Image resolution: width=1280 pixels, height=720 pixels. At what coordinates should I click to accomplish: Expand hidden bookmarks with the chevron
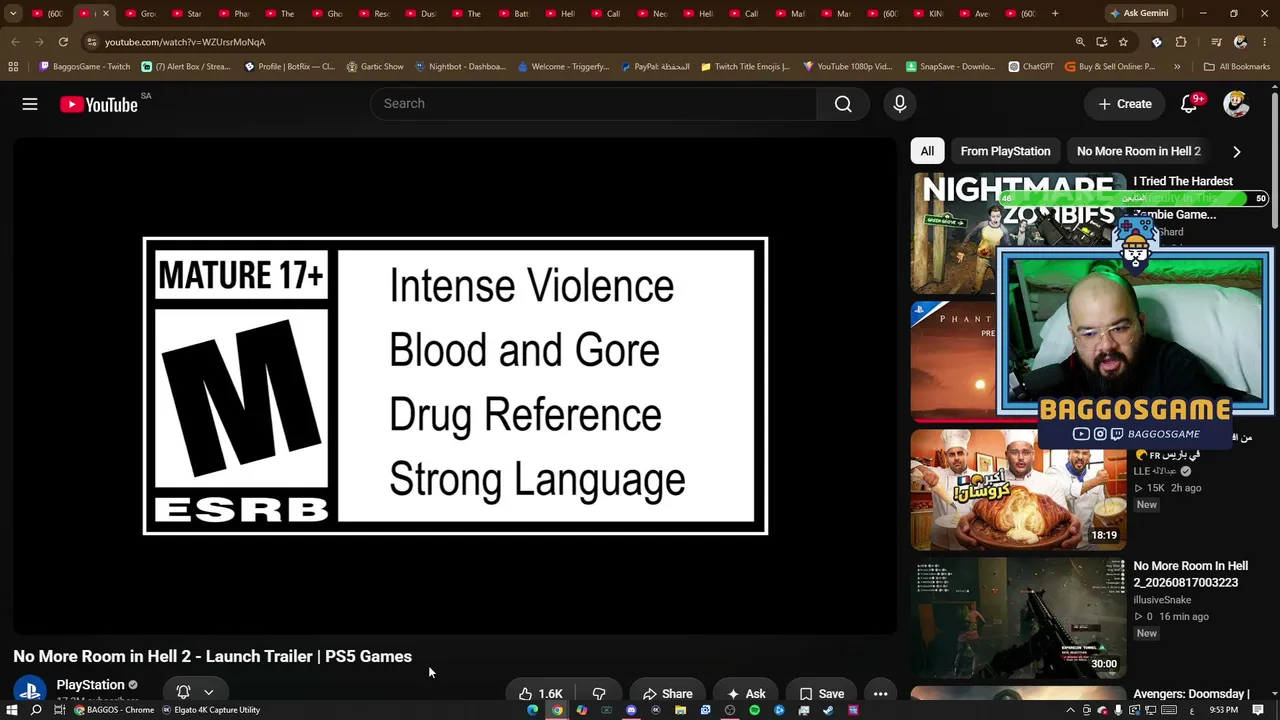click(1177, 67)
